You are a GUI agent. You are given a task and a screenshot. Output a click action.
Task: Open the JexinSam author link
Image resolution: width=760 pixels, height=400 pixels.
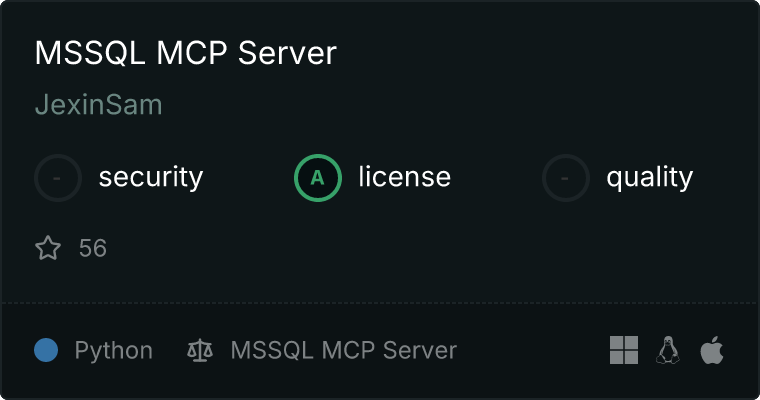click(98, 104)
